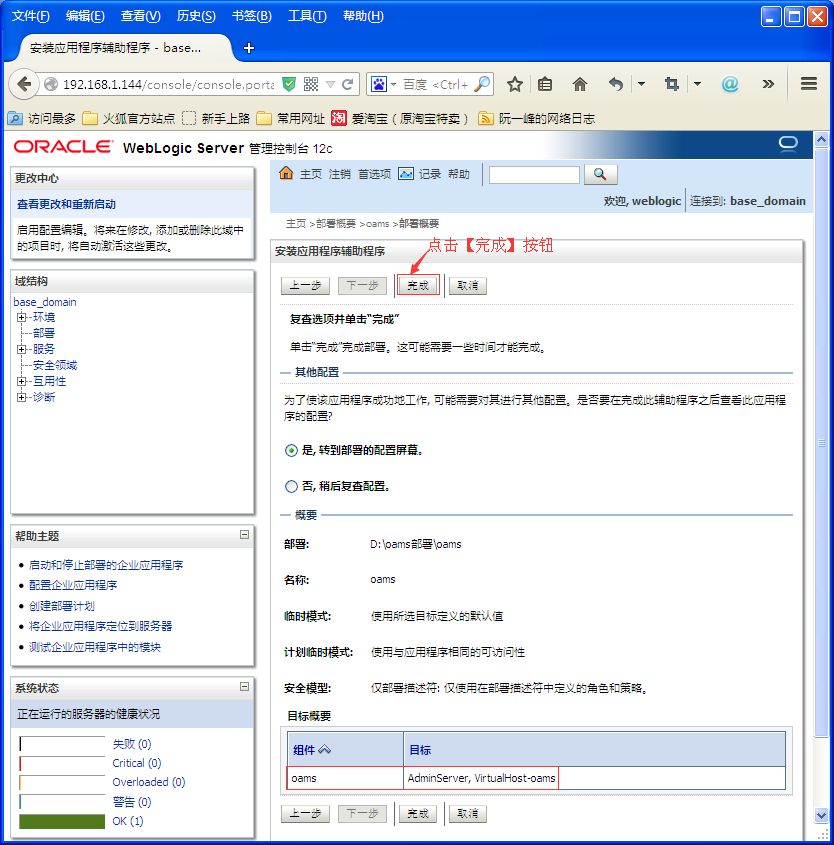
Task: Open 首选项 preferences link
Action: [x=374, y=174]
